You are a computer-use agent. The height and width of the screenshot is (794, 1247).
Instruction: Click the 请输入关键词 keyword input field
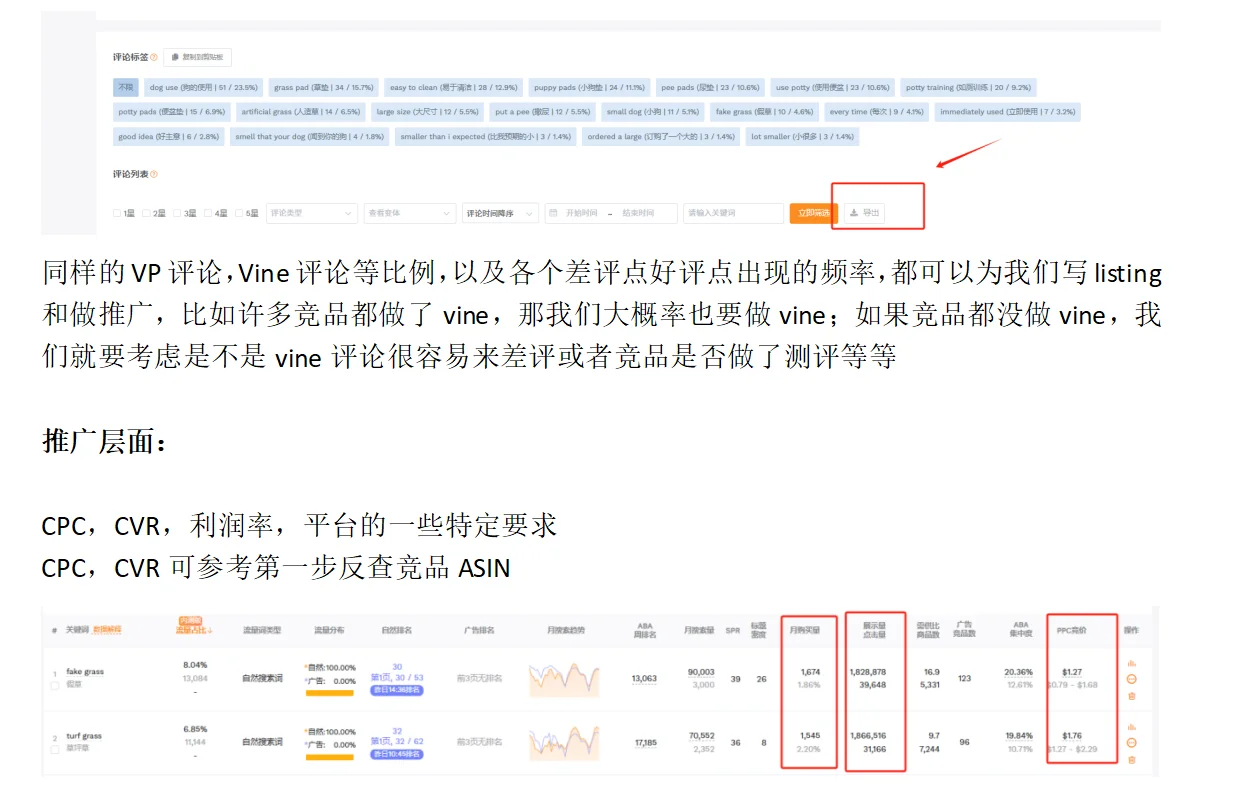[733, 212]
